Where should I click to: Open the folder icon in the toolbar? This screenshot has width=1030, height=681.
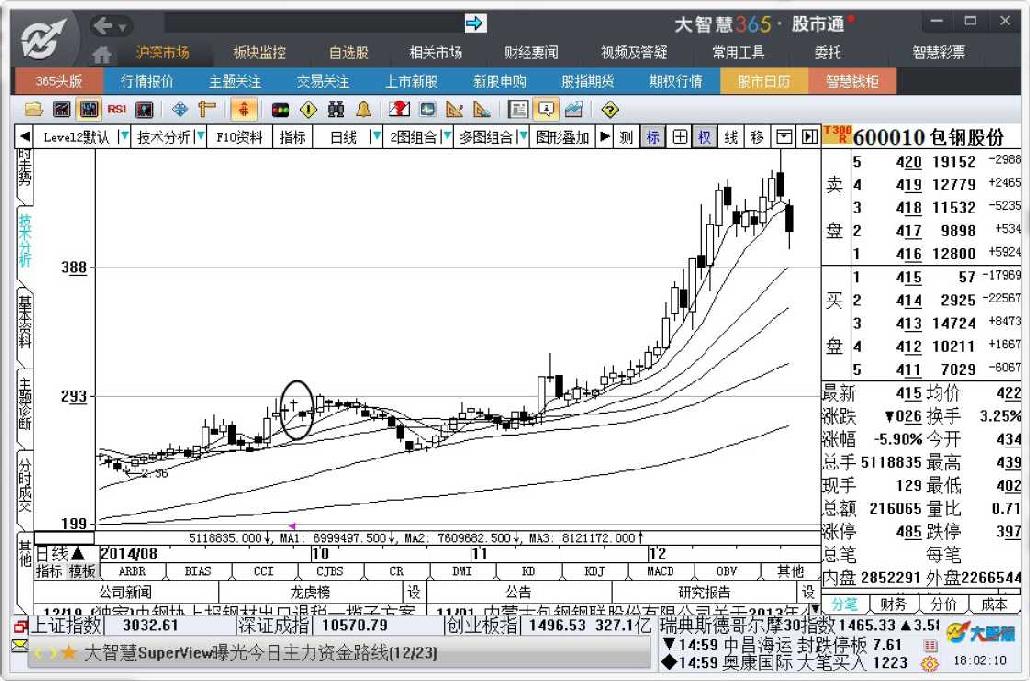[x=34, y=109]
